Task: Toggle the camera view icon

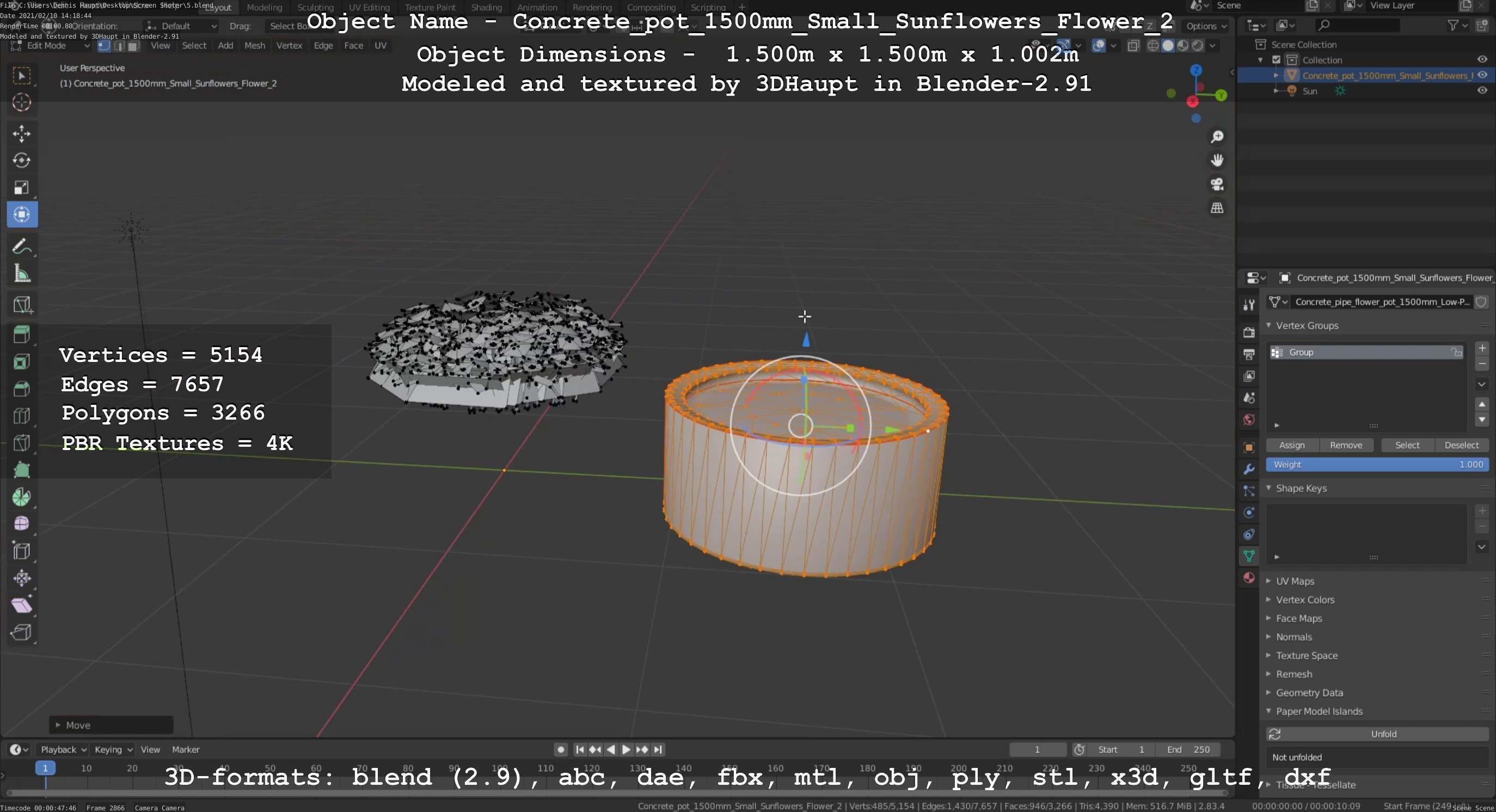Action: coord(1217,184)
